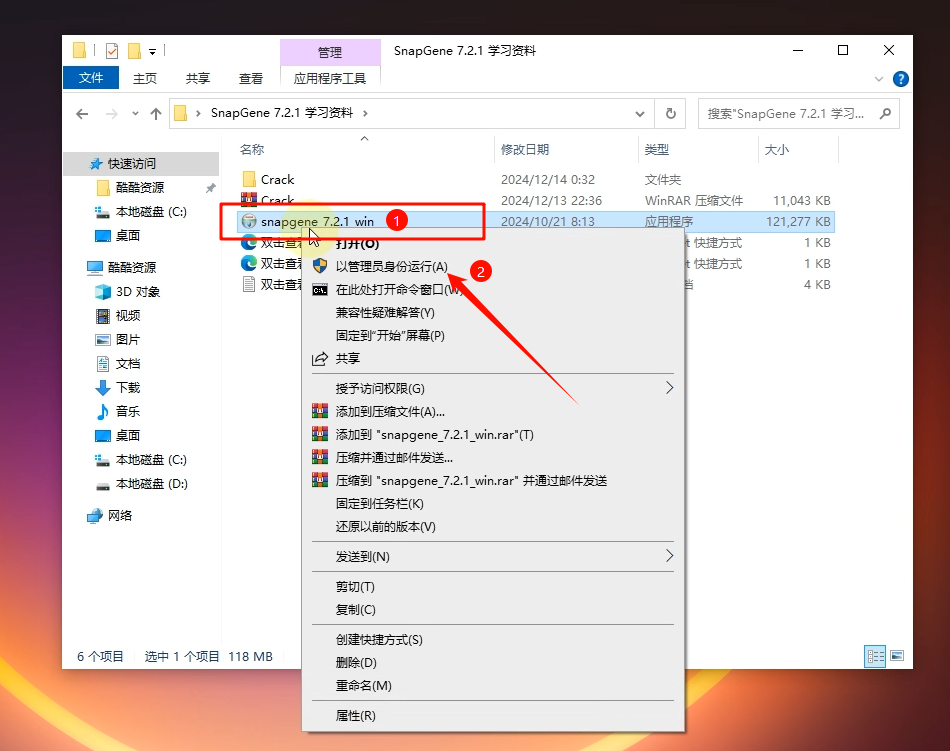This screenshot has width=950, height=751.
Task: Switch to large icons view
Action: (897, 657)
